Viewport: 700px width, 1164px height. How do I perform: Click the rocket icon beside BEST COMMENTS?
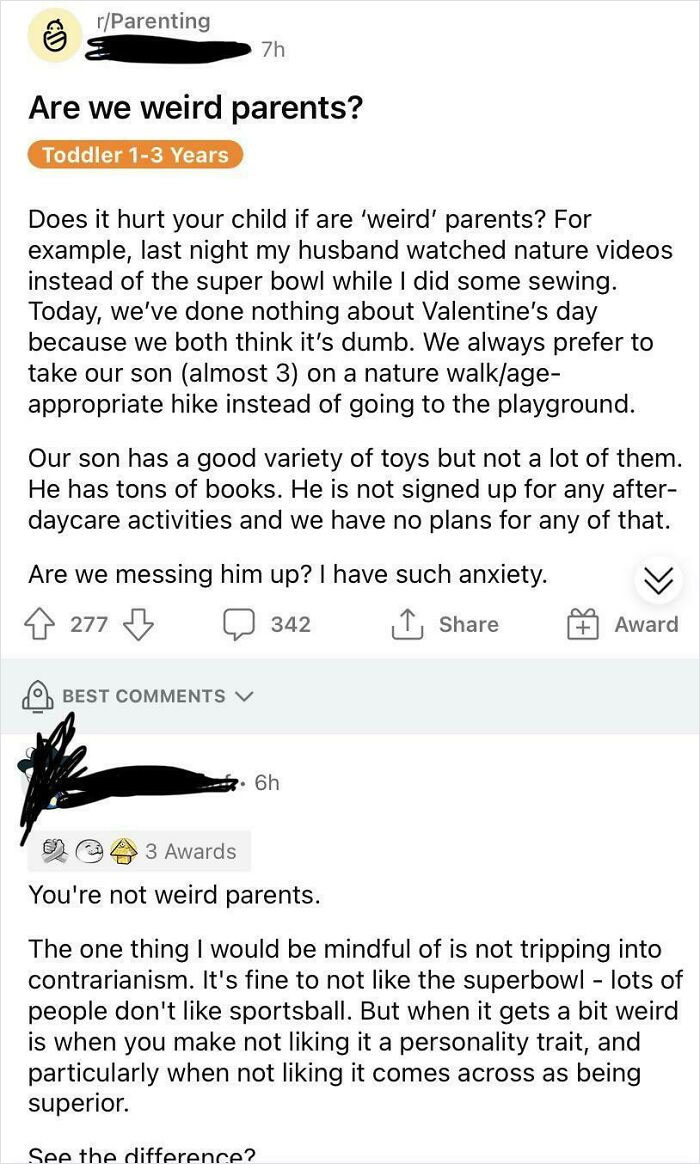click(x=39, y=695)
